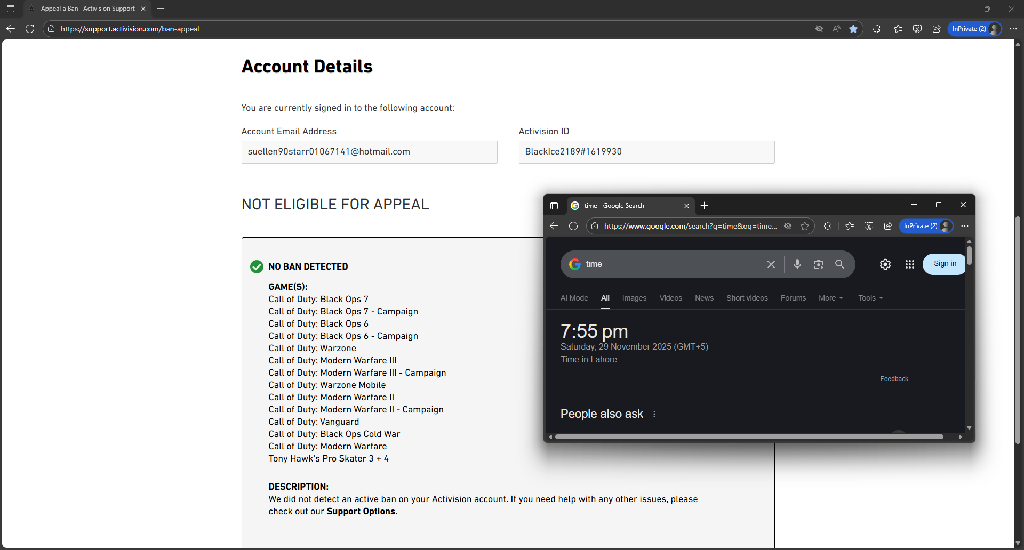Open a new tab in the small window
Screen dimensions: 1024x550
[x=704, y=205]
